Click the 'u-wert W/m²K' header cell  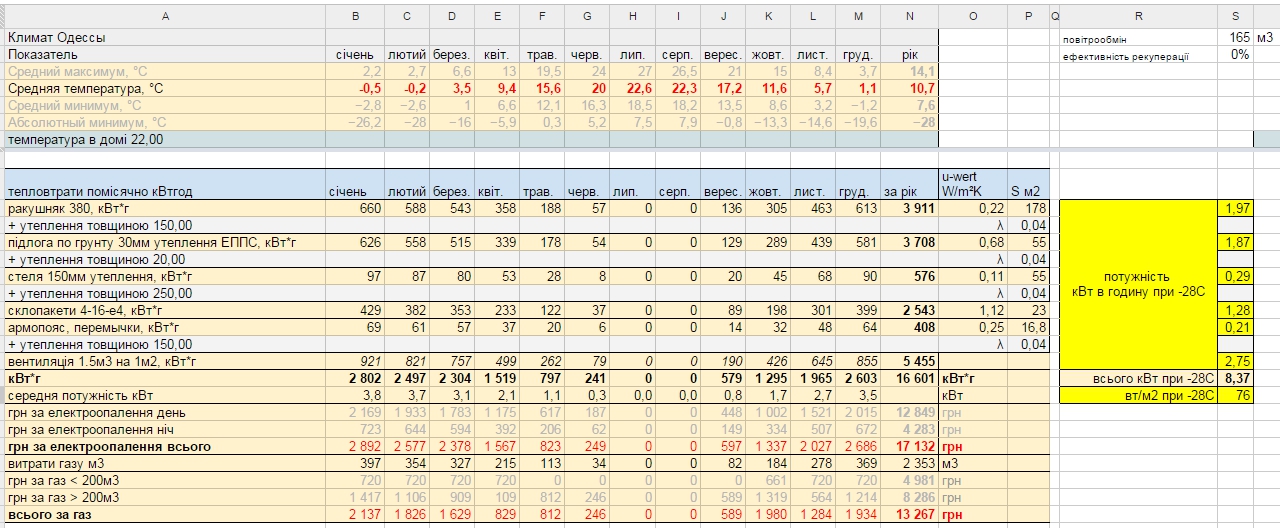point(974,183)
